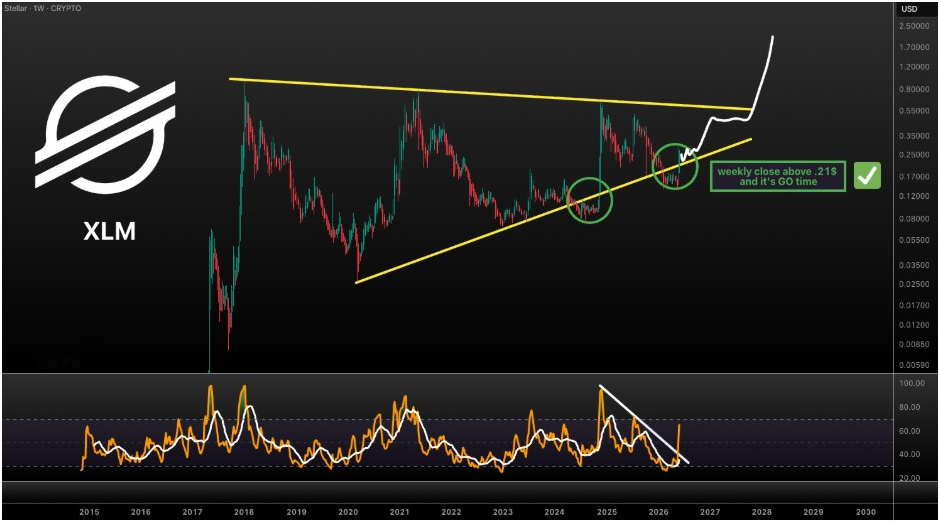The image size is (939, 525).
Task: Select the 'Stellar · 1W · CRYPTO' chart title
Action: click(43, 8)
